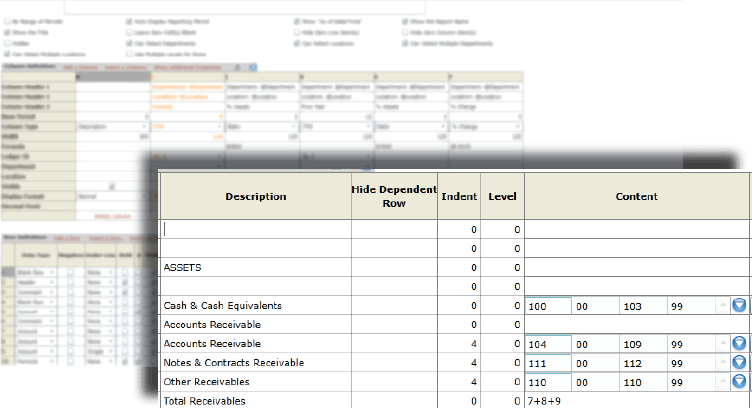Toggle Show the Title checkbox
This screenshot has height=411, width=752.
7,33
